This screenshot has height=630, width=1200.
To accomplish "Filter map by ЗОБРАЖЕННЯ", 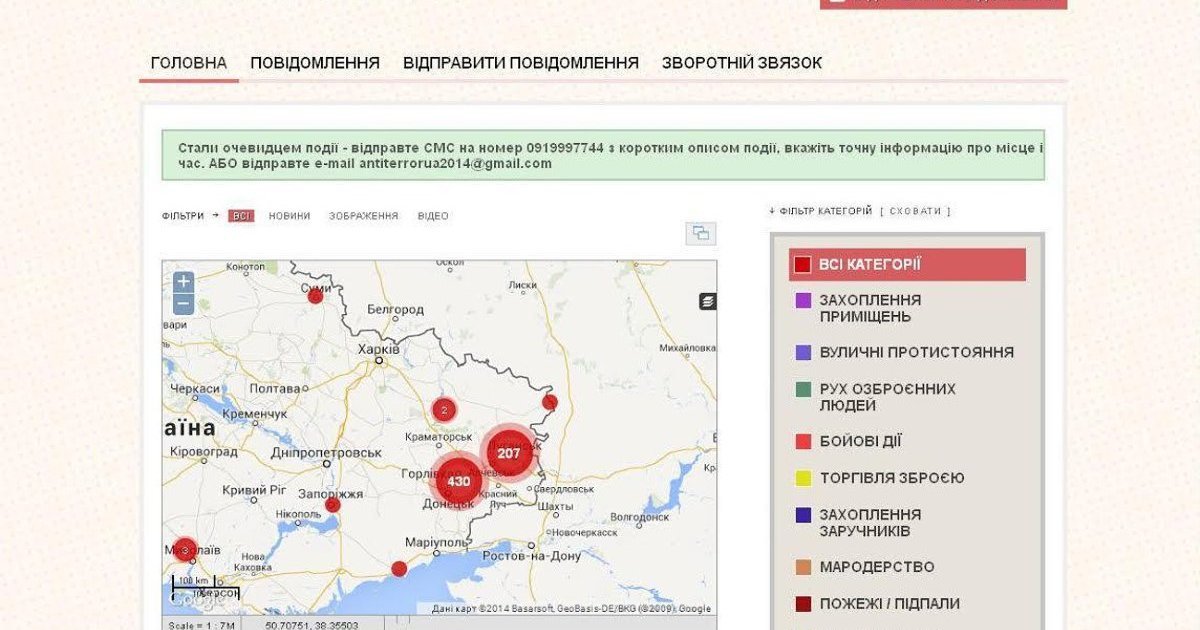I will [x=363, y=216].
